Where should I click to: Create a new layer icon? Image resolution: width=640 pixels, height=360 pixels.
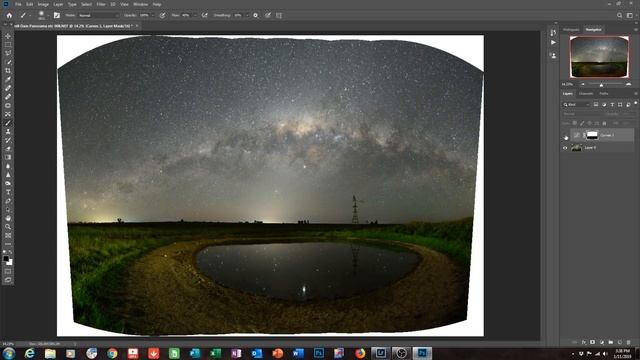click(x=620, y=342)
